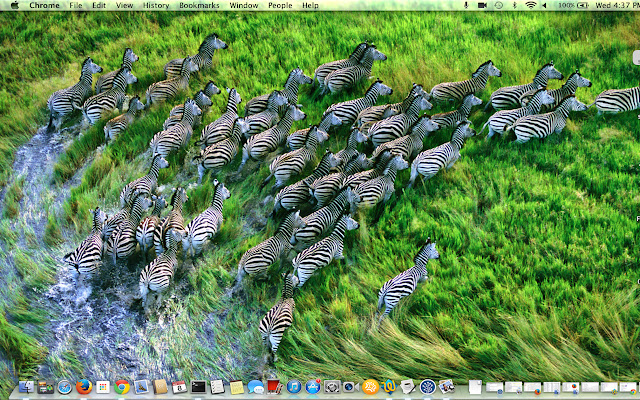This screenshot has width=640, height=400.
Task: Open Finder from the Dock
Action: 27,387
